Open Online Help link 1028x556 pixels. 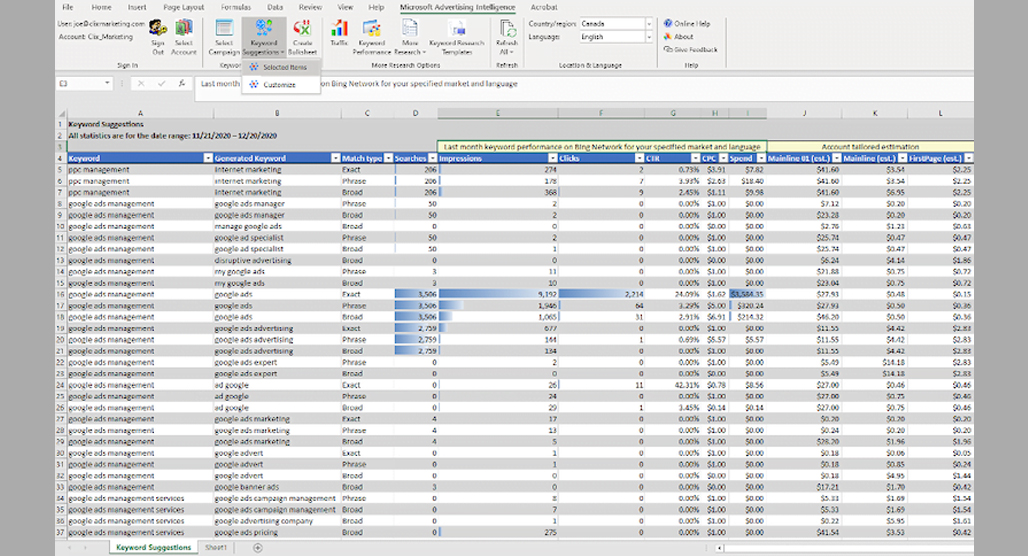pyautogui.click(x=687, y=24)
